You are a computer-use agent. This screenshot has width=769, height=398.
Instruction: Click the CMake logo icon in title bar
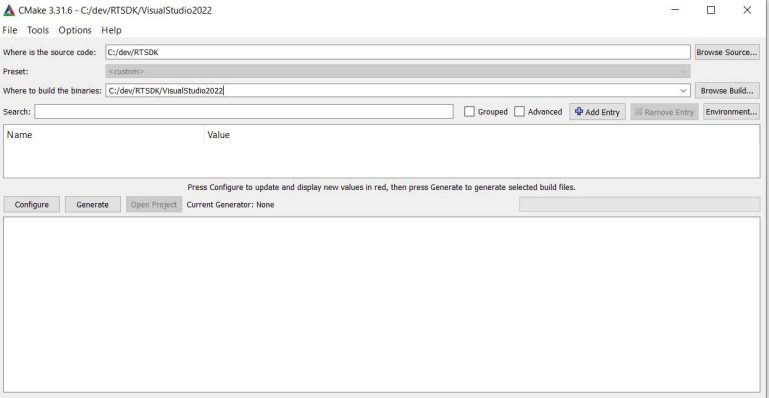[x=9, y=10]
